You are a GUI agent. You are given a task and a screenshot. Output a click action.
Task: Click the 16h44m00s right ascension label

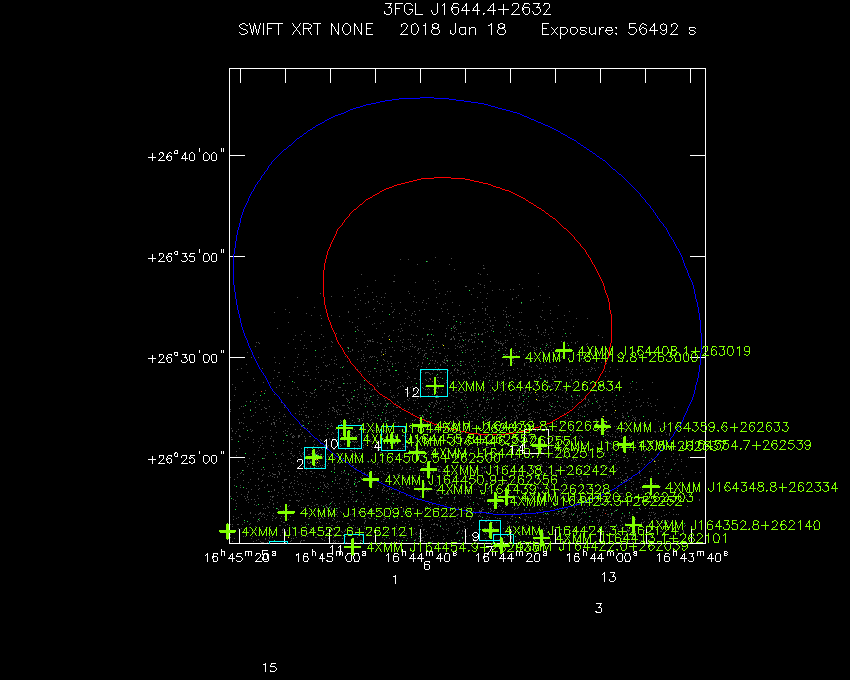602,557
